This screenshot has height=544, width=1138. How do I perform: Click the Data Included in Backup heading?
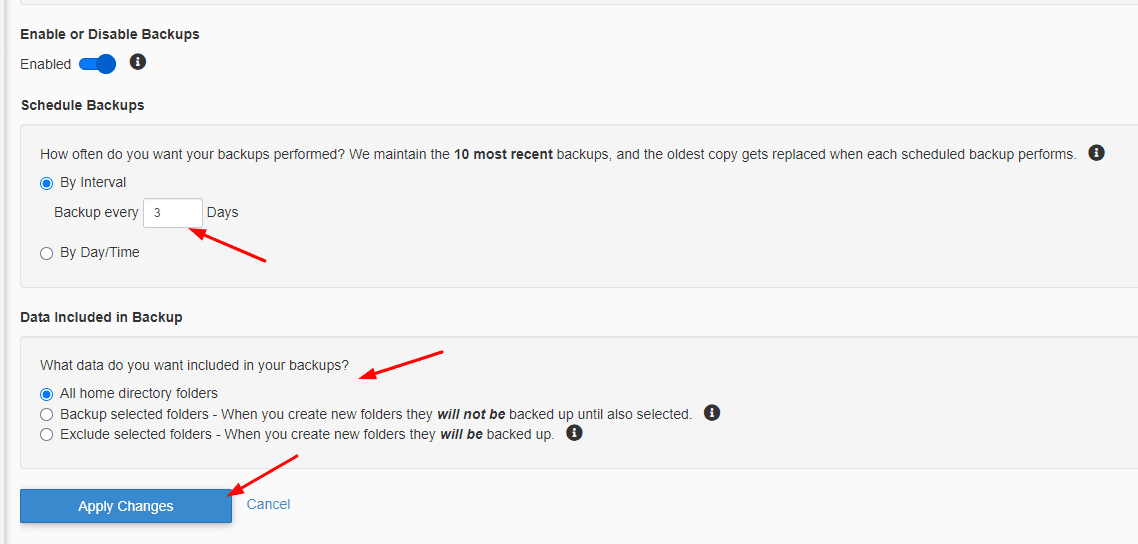(x=101, y=317)
